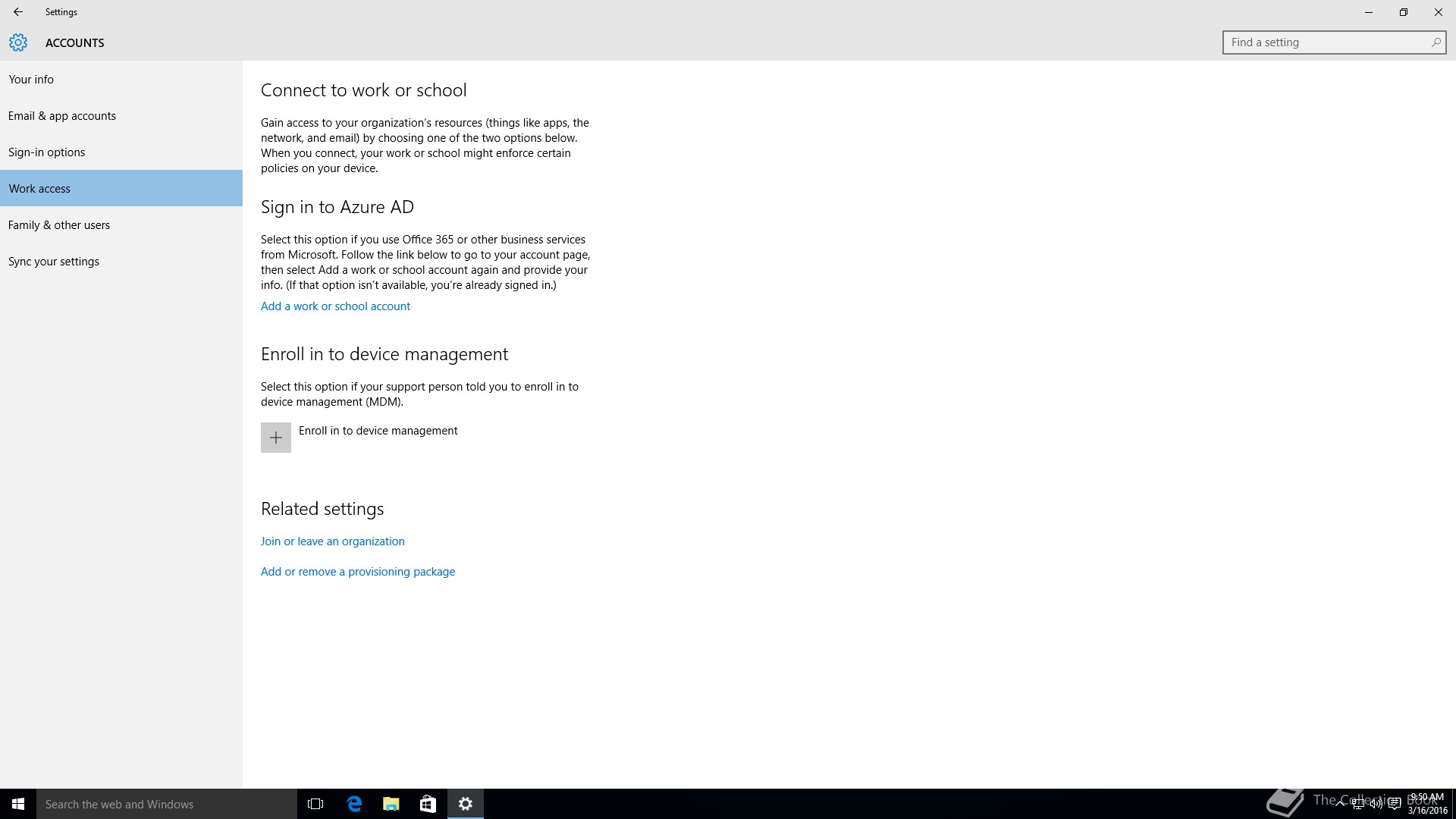This screenshot has width=1456, height=819.
Task: Open Your info section
Action: tap(121, 79)
